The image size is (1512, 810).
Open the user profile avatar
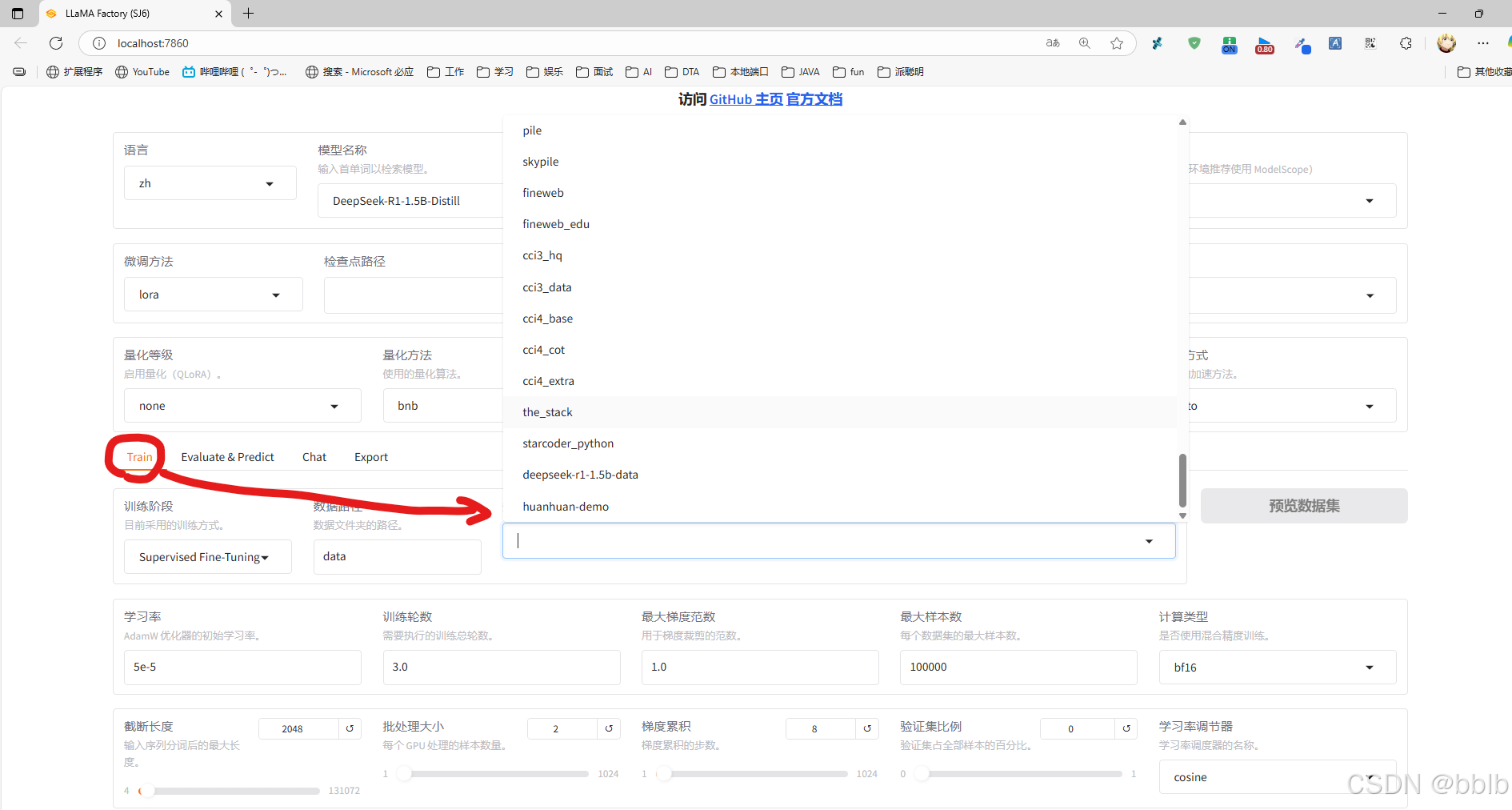[1446, 43]
